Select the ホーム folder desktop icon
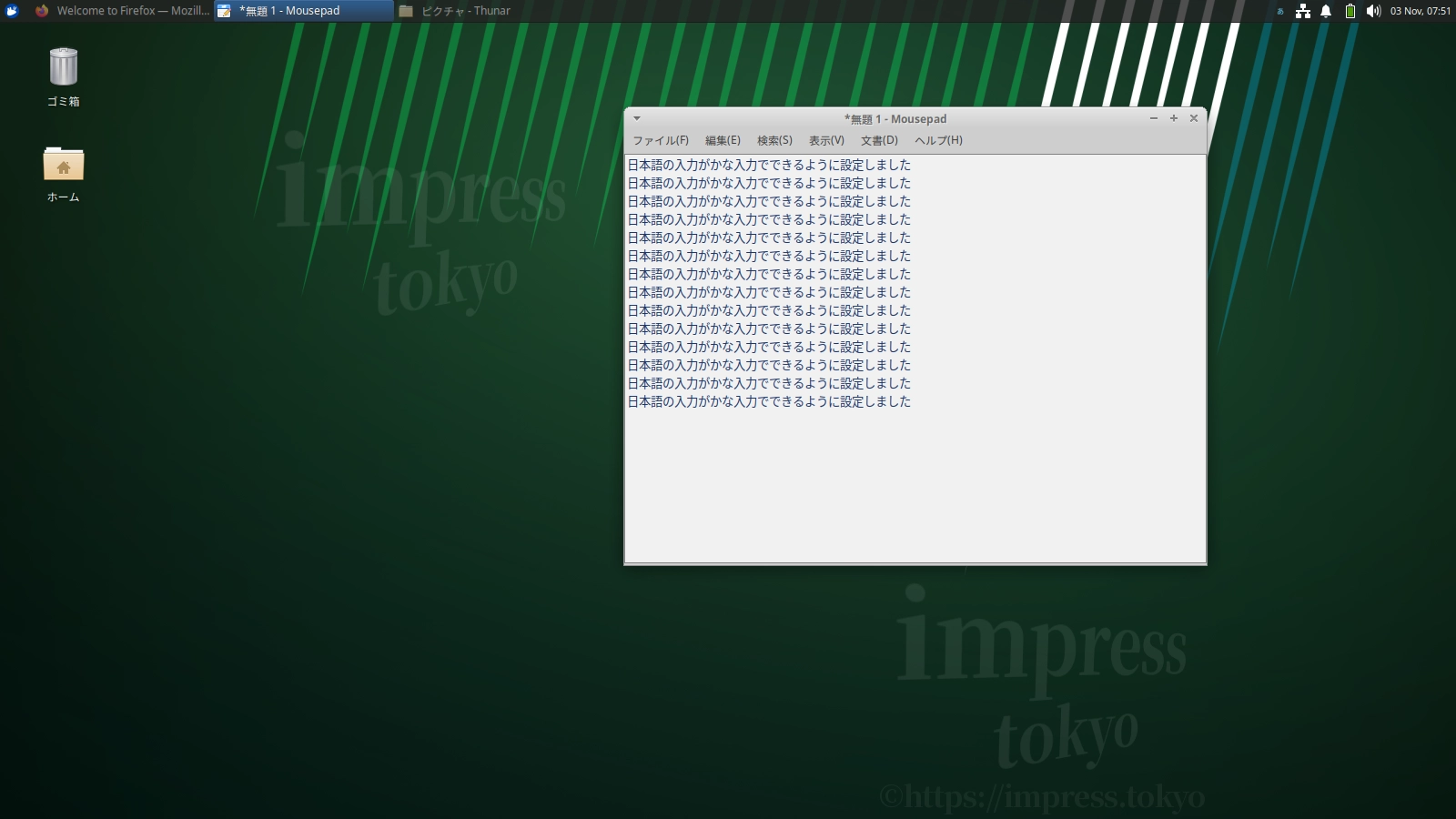The image size is (1456, 819). (x=64, y=174)
